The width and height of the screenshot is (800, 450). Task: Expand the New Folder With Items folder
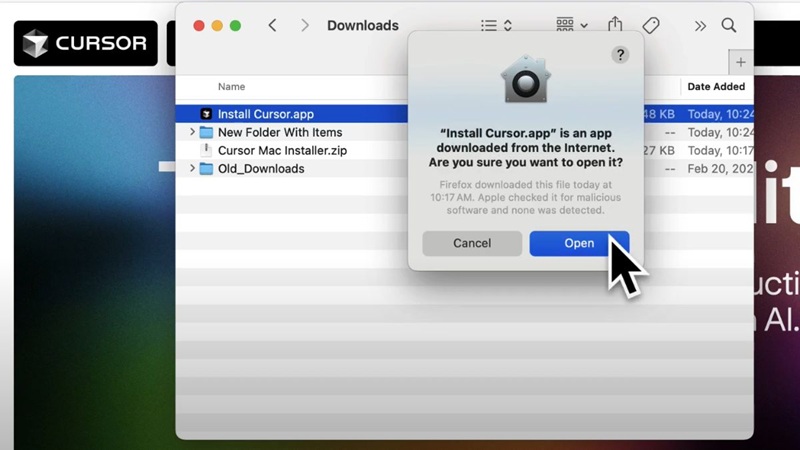[x=192, y=132]
